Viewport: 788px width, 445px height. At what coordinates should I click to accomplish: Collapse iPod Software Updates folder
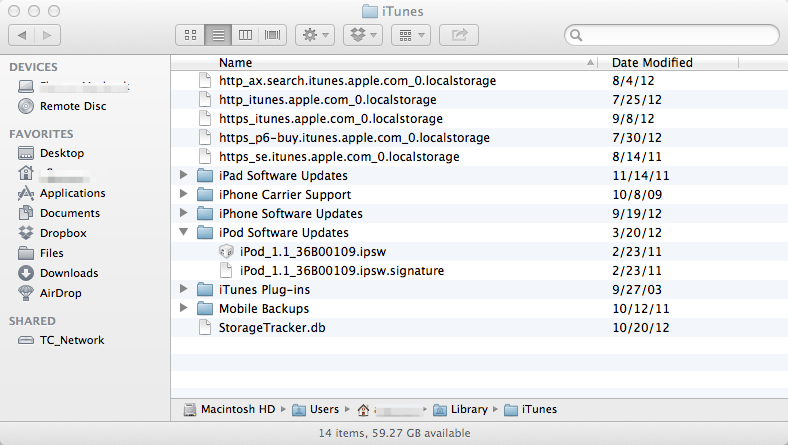pyautogui.click(x=184, y=232)
